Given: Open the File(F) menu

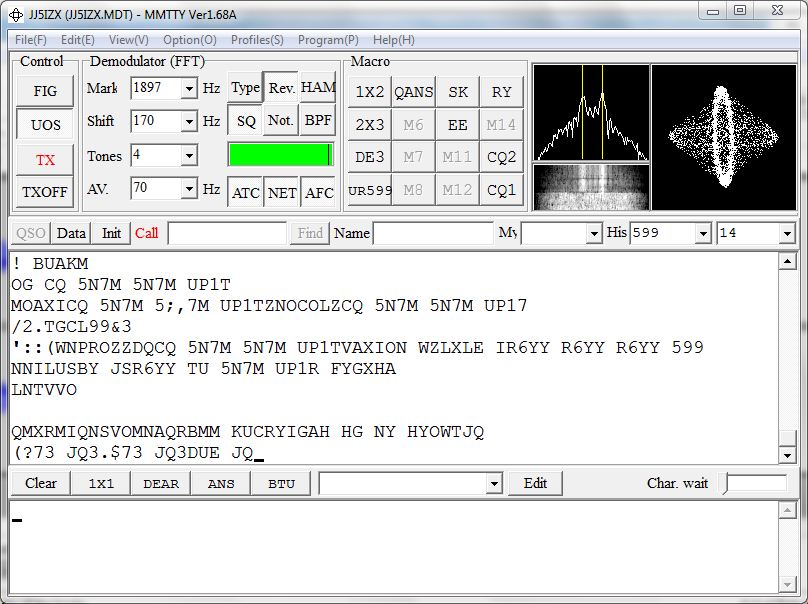Looking at the screenshot, I should (30, 40).
